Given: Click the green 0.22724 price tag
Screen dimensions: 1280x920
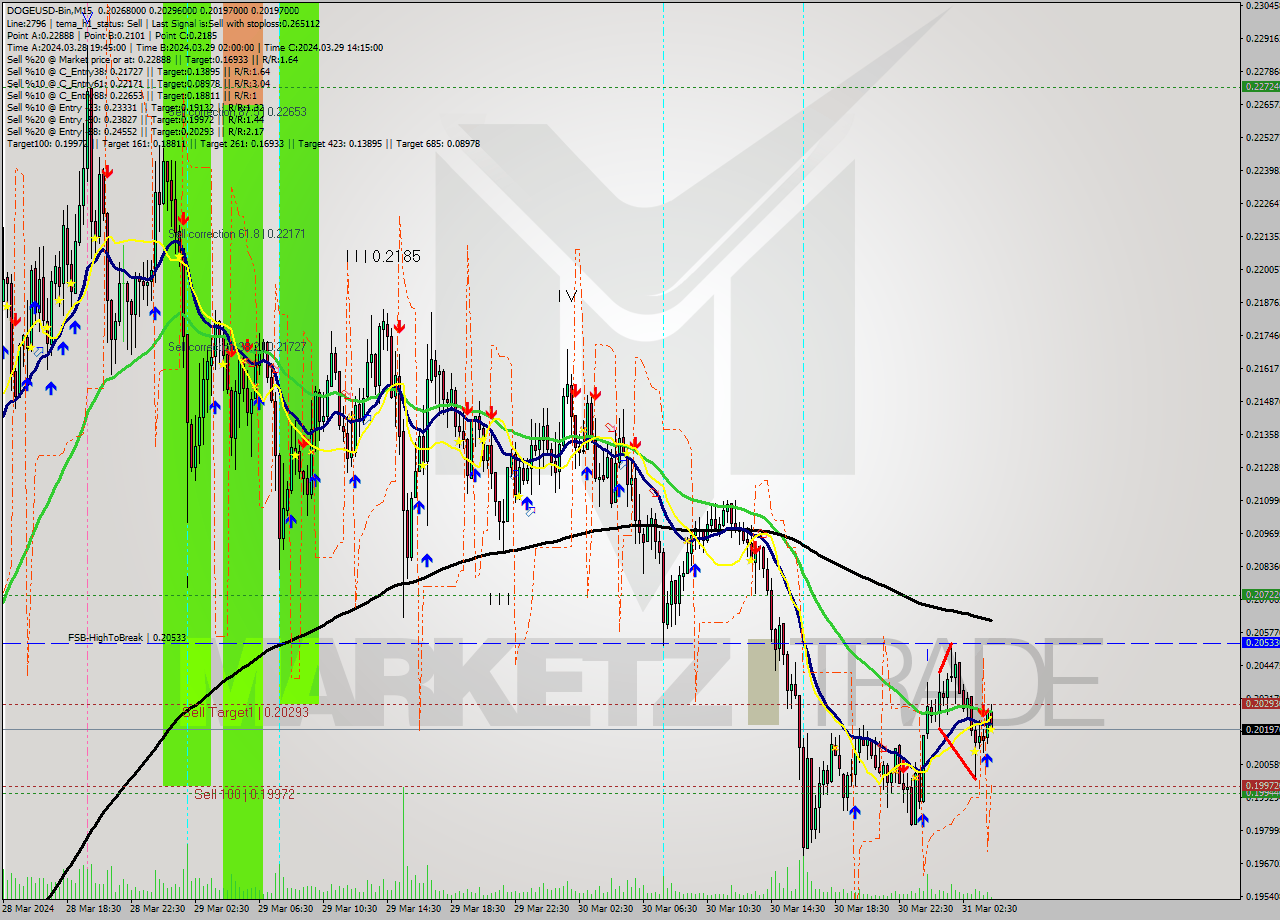Looking at the screenshot, I should 1260,87.
